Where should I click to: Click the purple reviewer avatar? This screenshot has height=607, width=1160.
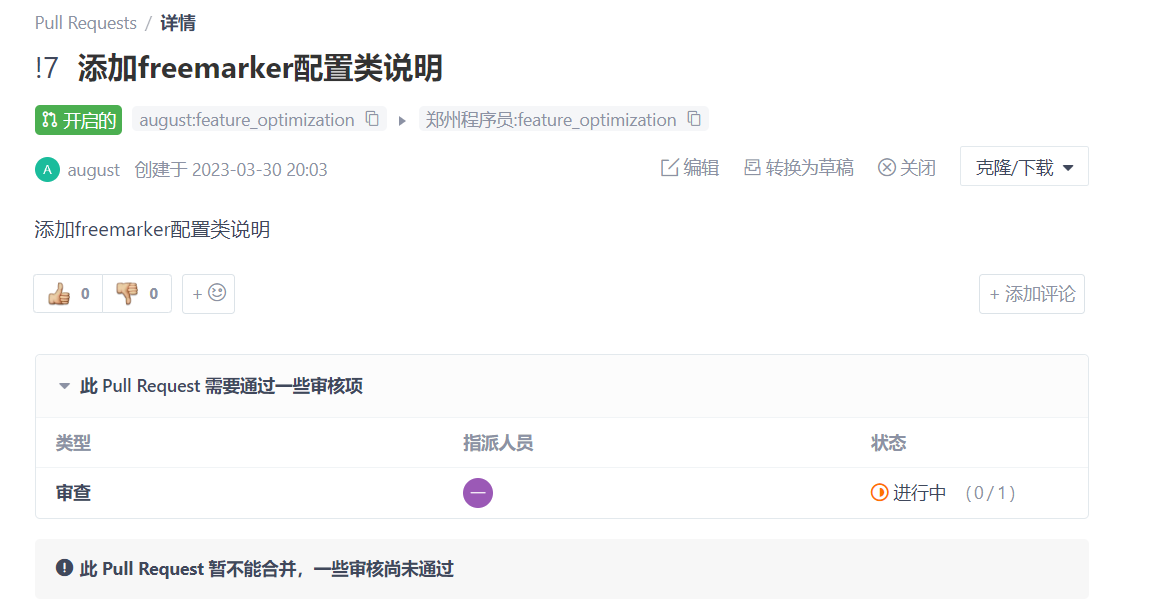pos(477,493)
